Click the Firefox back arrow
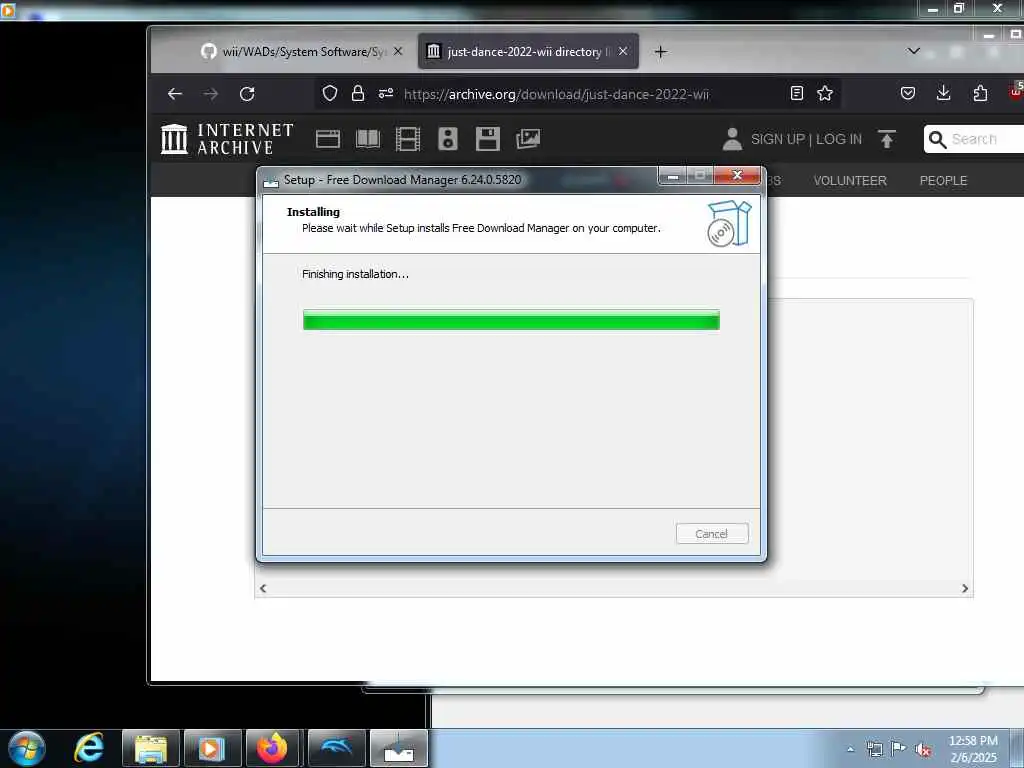 (x=174, y=94)
